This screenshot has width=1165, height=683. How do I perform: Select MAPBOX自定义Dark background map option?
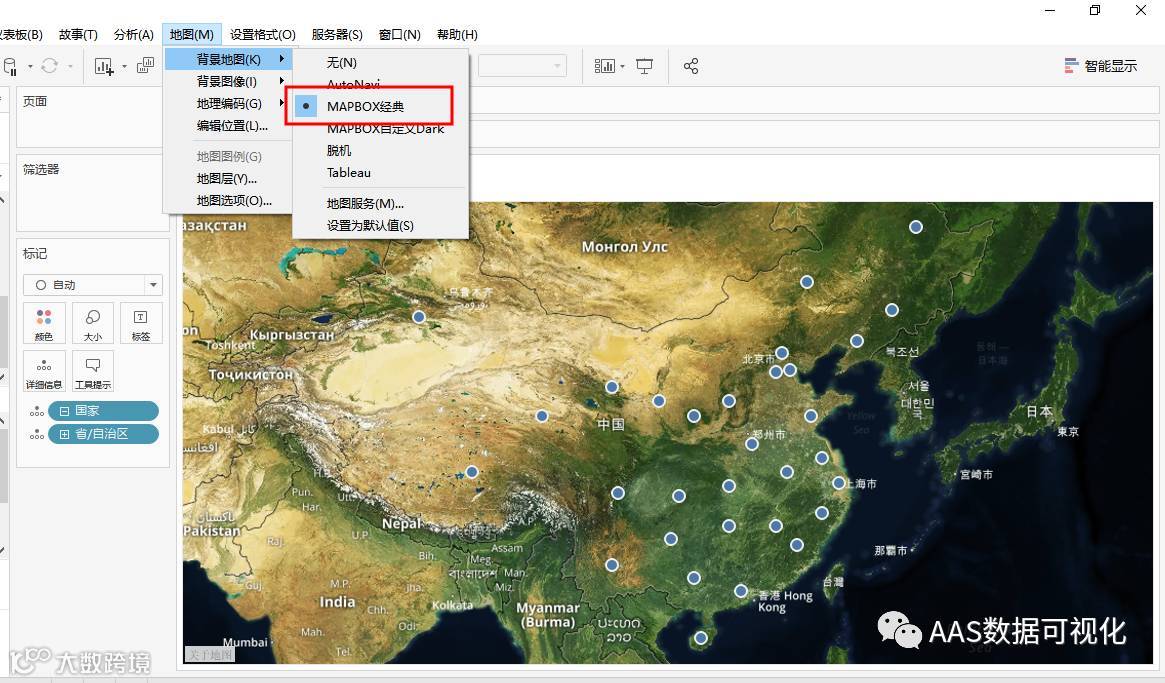point(380,129)
